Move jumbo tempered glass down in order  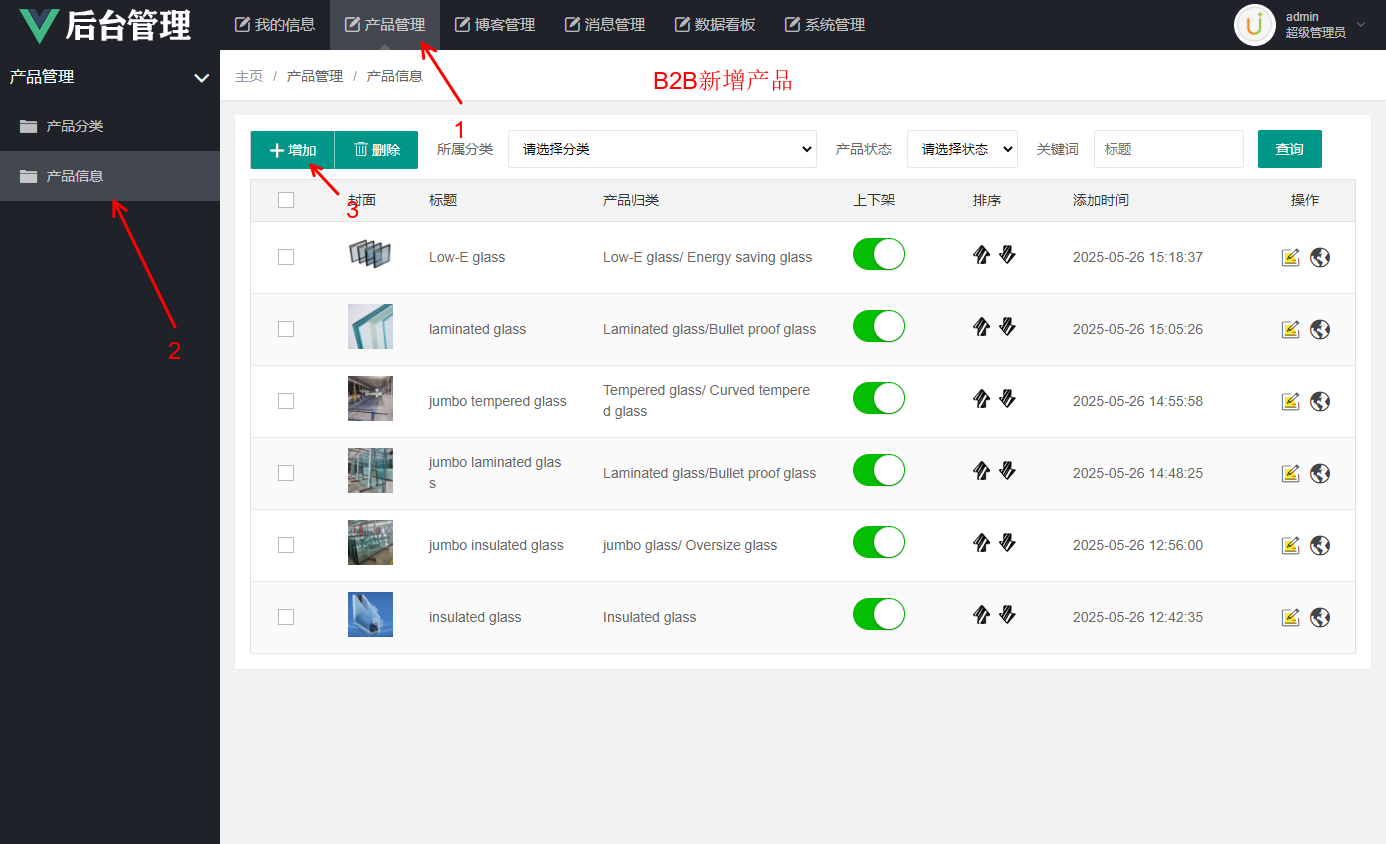pyautogui.click(x=1007, y=399)
